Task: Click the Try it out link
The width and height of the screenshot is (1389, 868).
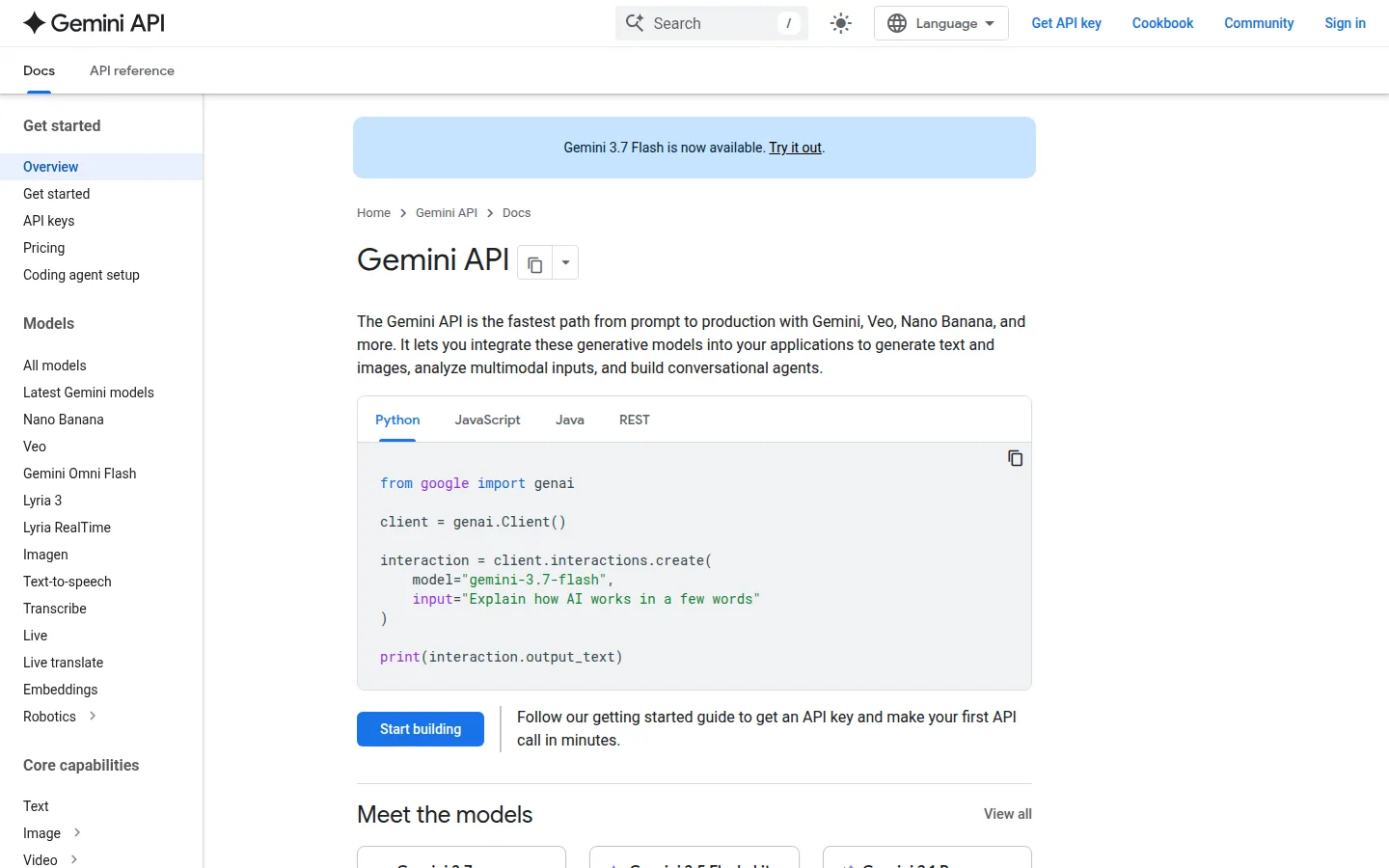Action: 795,148
